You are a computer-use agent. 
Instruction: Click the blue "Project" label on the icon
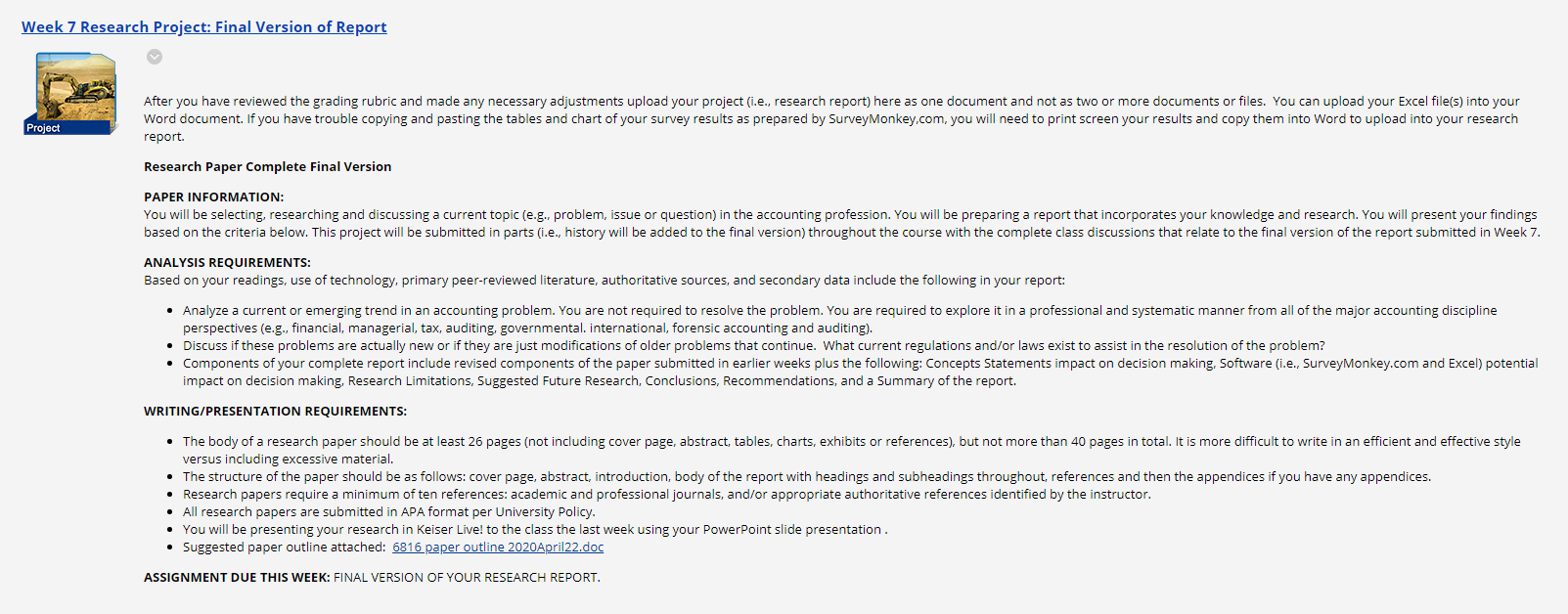coord(43,128)
